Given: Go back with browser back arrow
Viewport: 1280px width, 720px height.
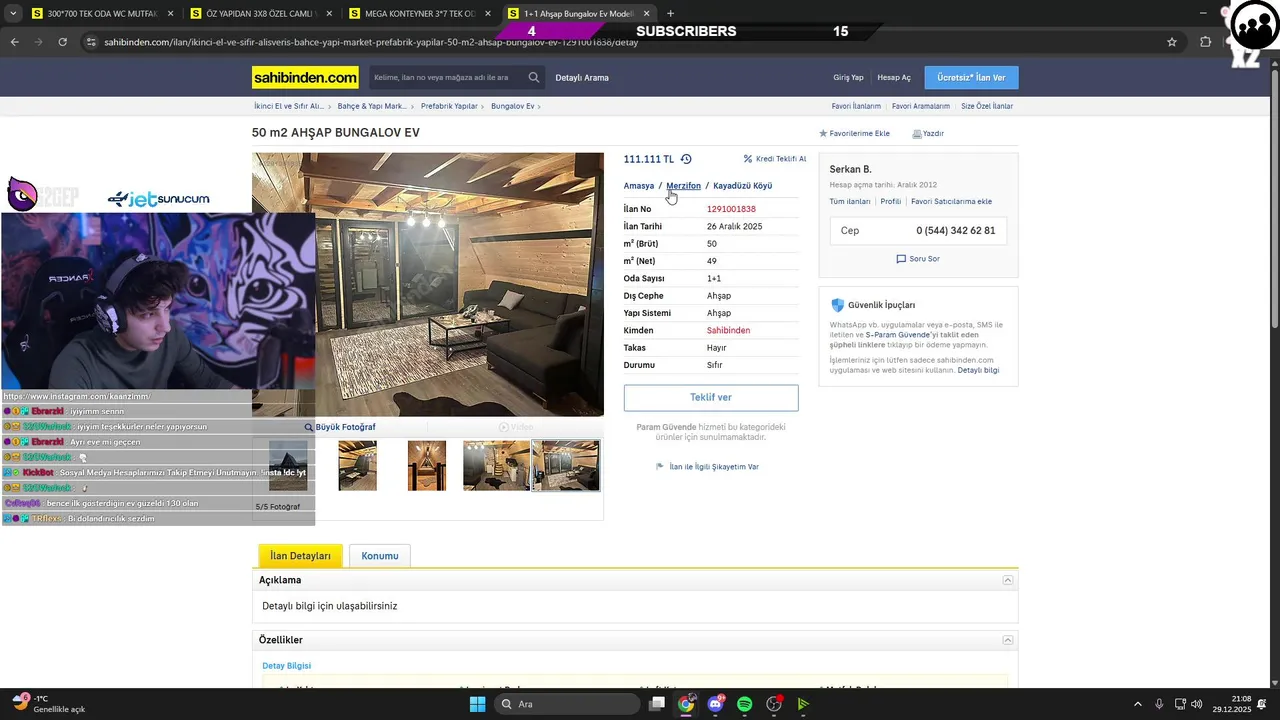Looking at the screenshot, I should coord(14,42).
